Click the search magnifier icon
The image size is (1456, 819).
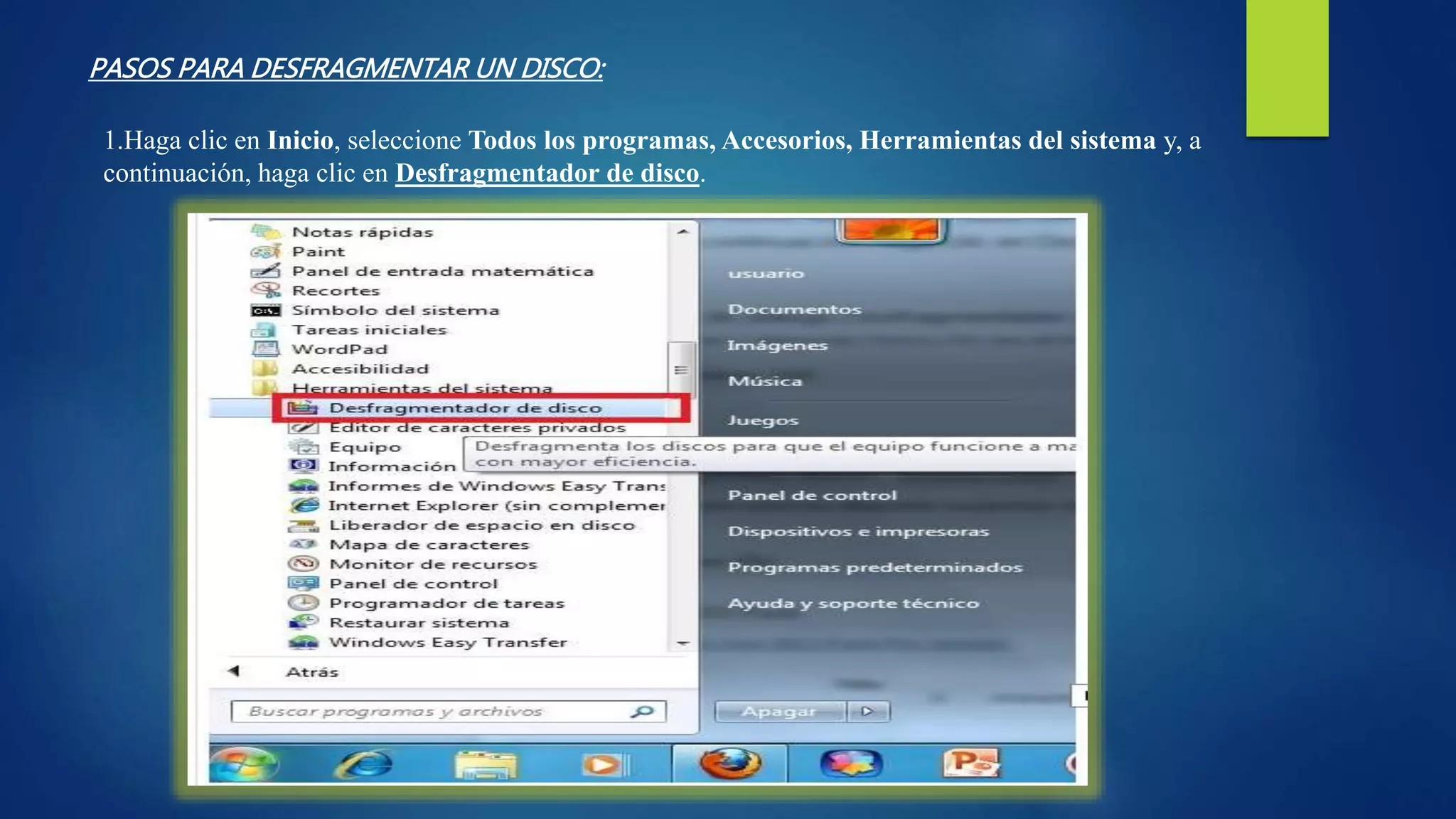(642, 711)
